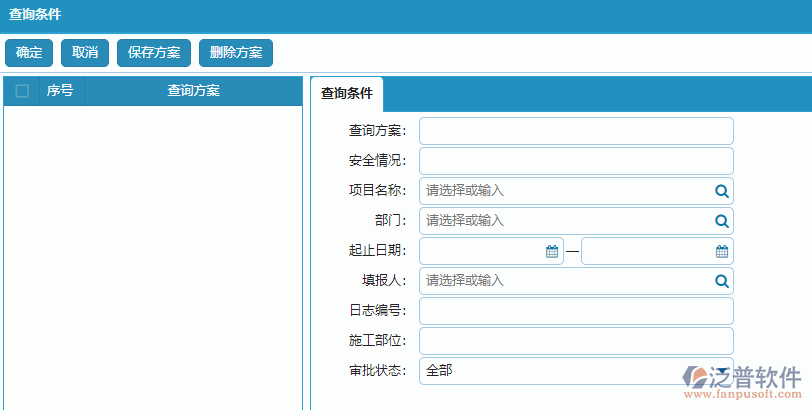Open the 审批状态 dropdown showing 全部
Image resolution: width=812 pixels, height=410 pixels.
[576, 371]
